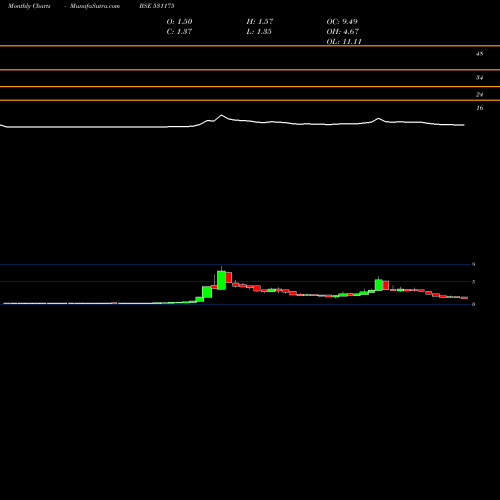Click the open value 'O: 1.50'
500x500 pixels.
tap(179, 22)
